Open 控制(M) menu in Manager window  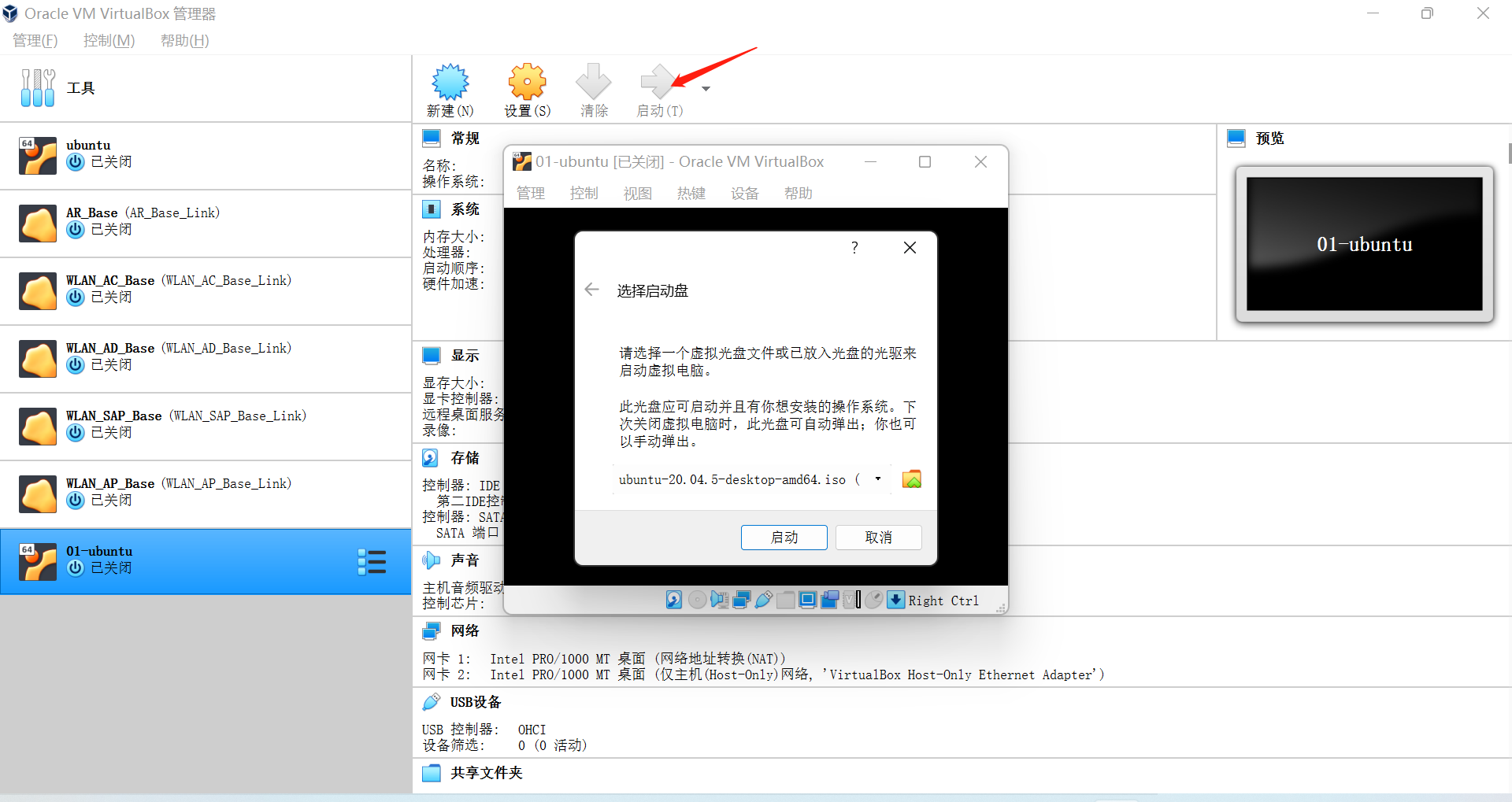[109, 40]
